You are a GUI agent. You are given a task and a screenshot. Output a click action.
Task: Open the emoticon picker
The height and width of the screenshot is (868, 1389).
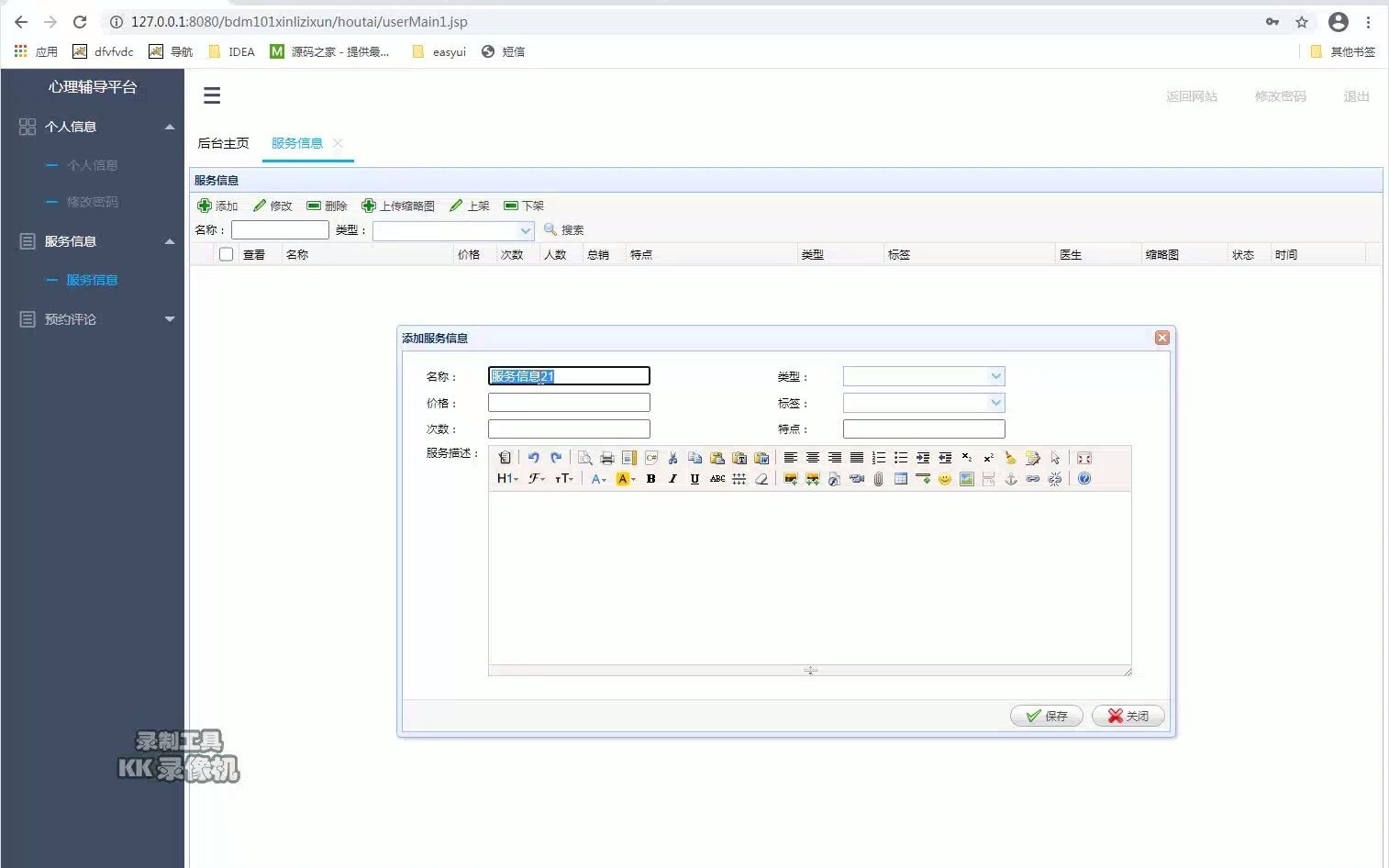point(945,479)
